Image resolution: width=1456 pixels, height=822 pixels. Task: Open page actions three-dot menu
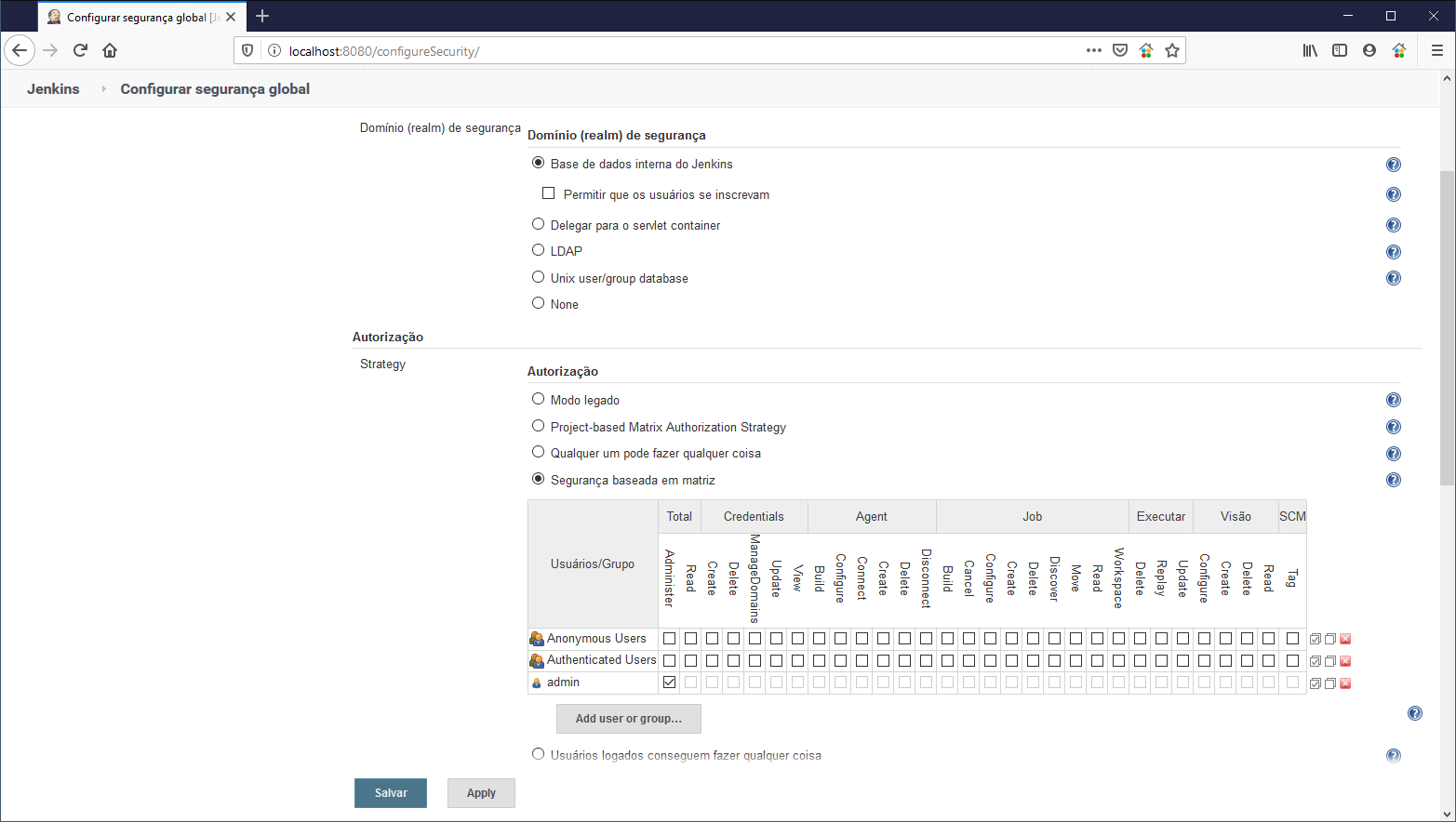[x=1093, y=50]
